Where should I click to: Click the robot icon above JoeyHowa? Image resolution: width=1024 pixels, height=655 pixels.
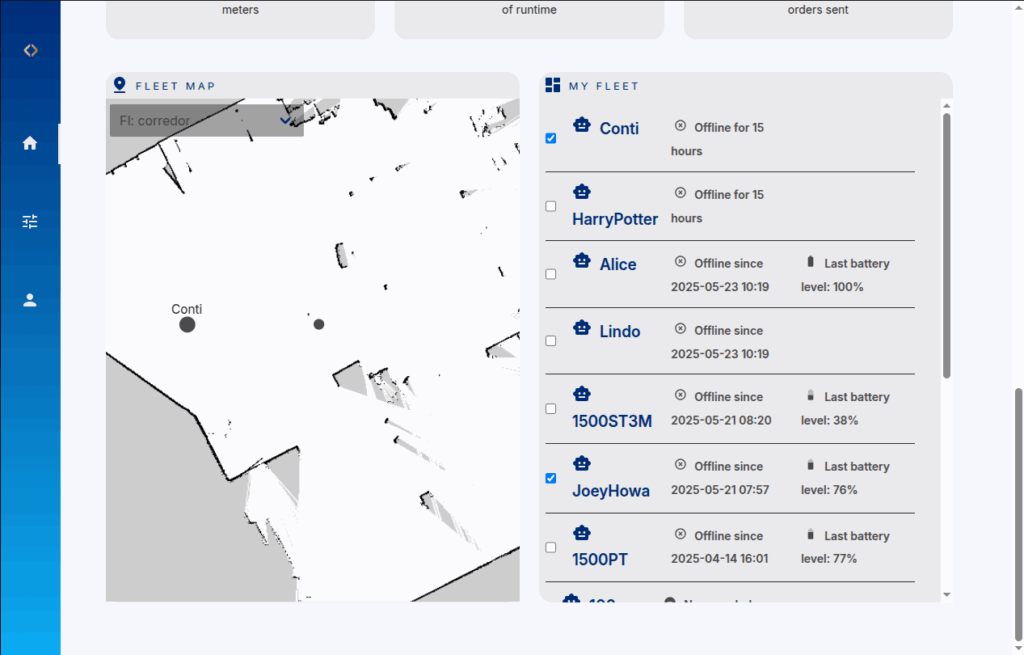[x=582, y=464]
